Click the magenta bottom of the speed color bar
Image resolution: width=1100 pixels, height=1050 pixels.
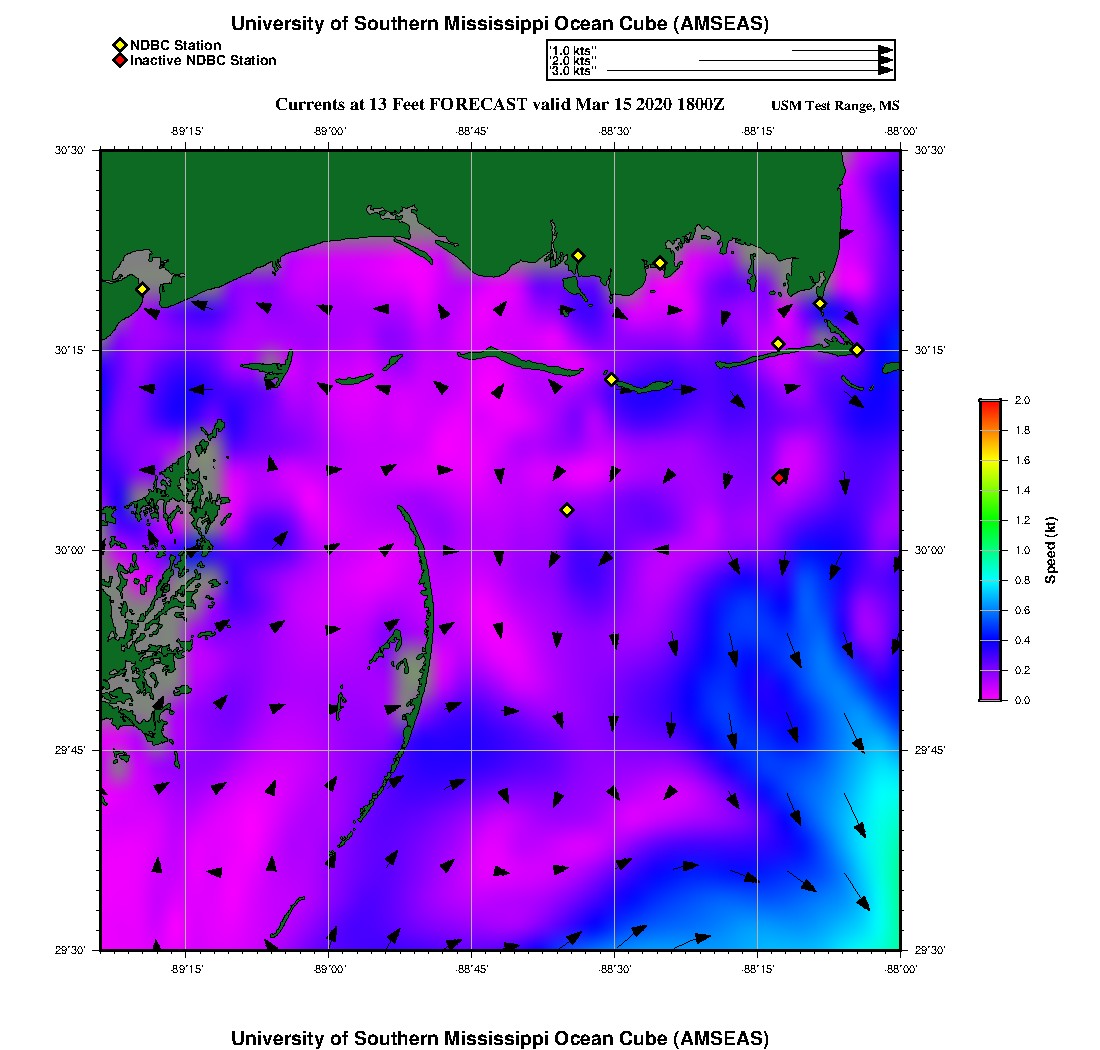tap(989, 693)
